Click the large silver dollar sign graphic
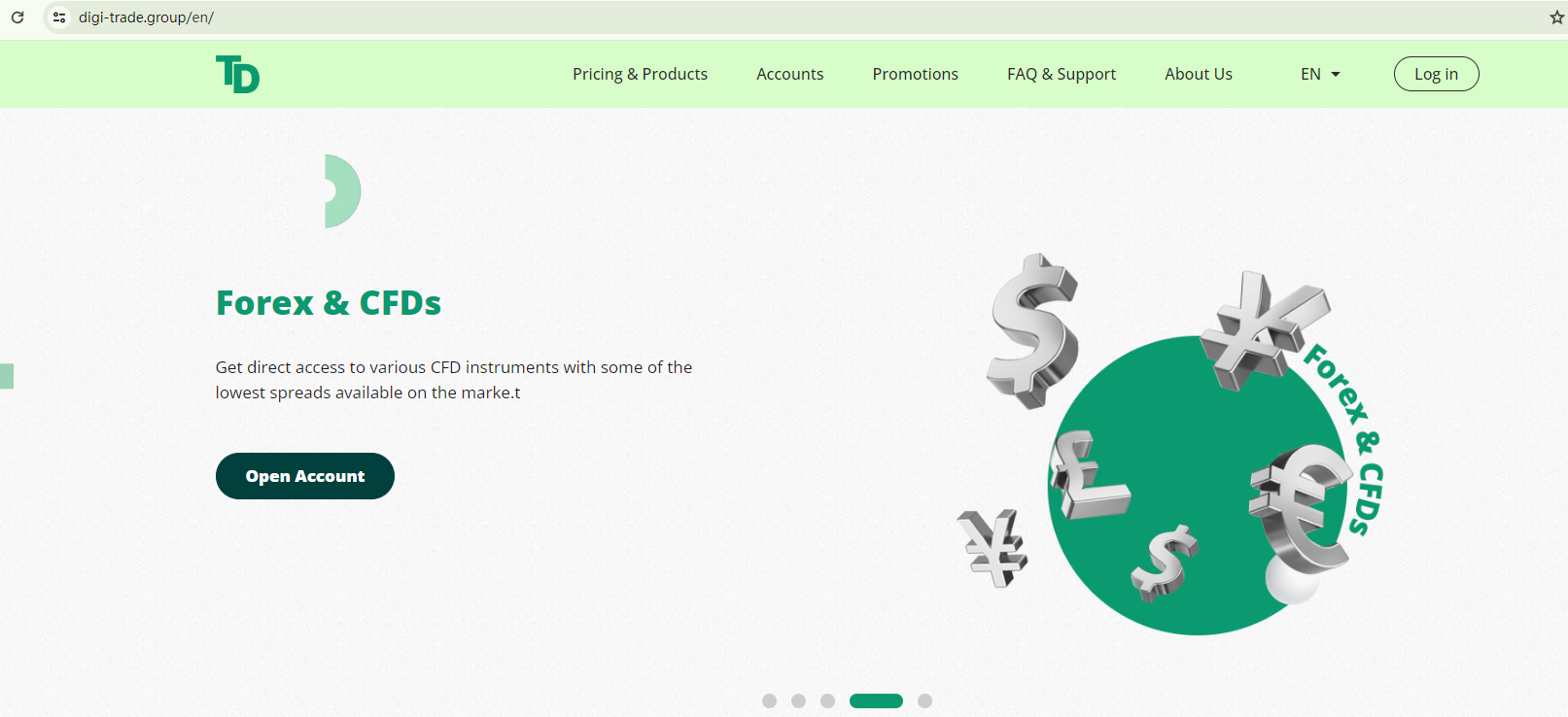This screenshot has height=717, width=1568. click(1033, 330)
